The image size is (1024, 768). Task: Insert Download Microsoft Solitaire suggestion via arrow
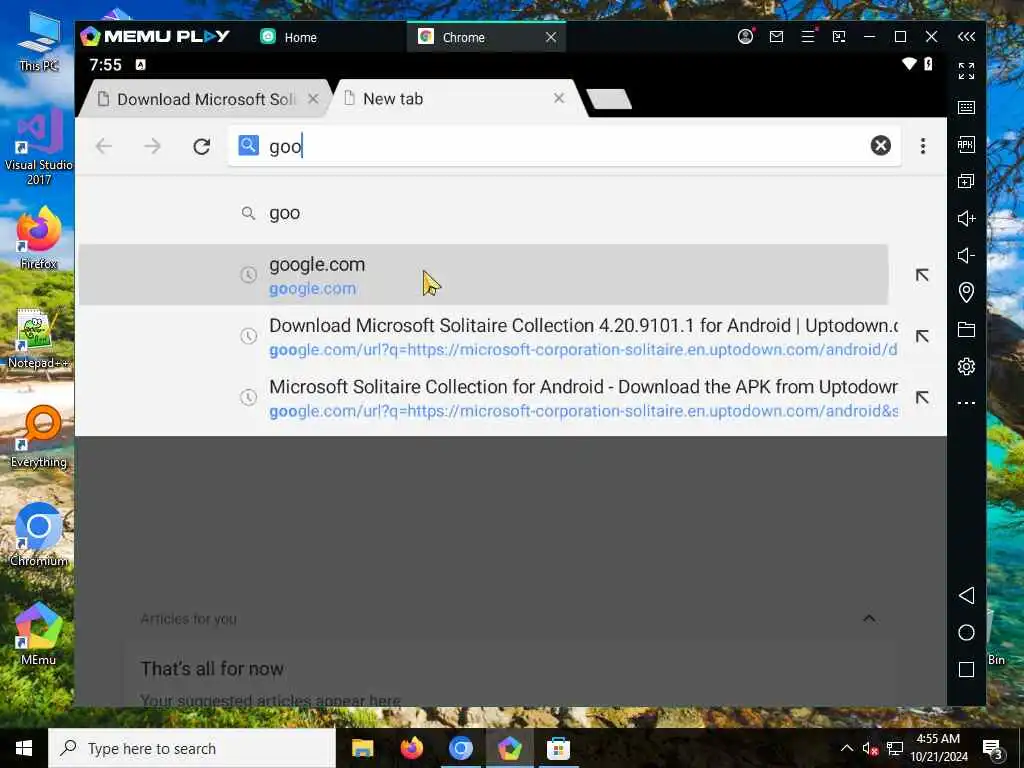pyautogui.click(x=921, y=336)
